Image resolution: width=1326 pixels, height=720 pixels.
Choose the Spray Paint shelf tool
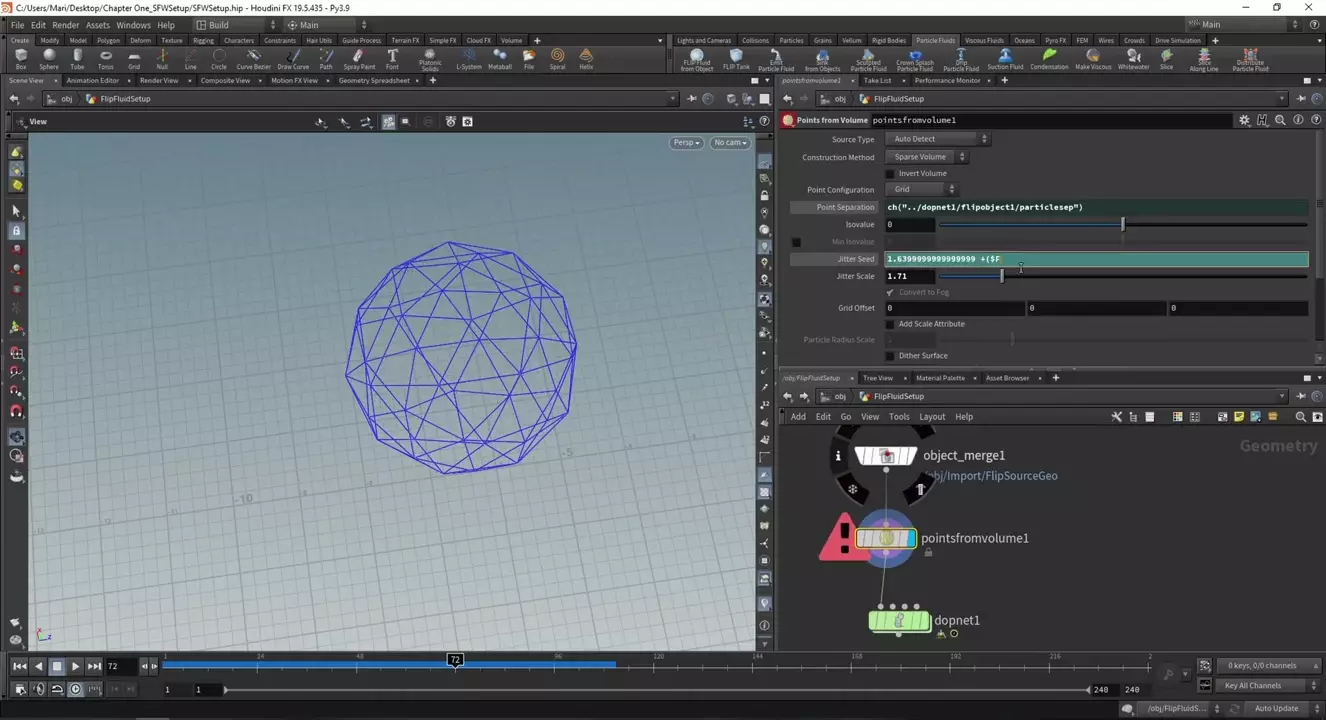pos(359,59)
